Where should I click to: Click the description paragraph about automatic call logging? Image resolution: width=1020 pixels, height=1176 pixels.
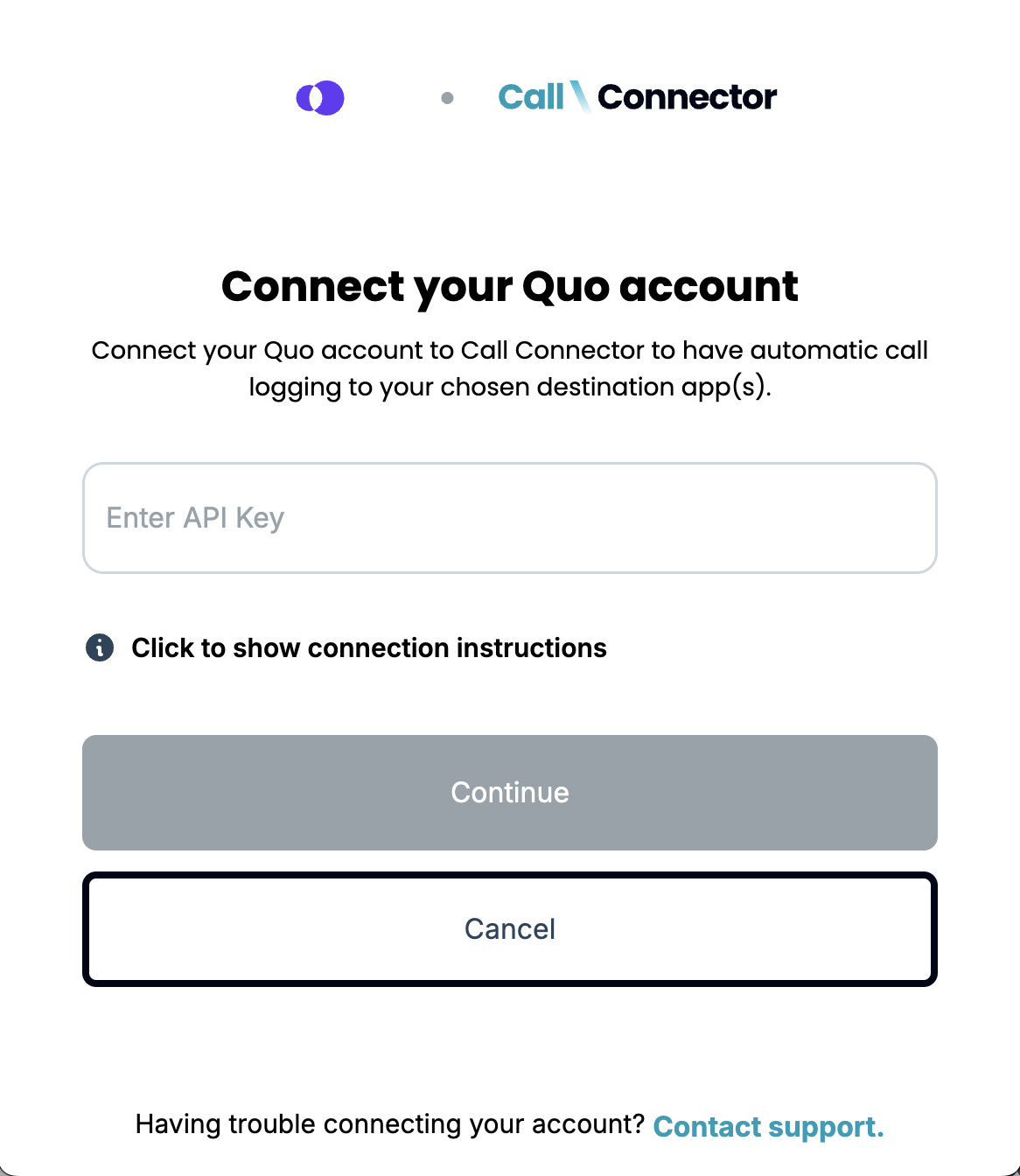[509, 350]
